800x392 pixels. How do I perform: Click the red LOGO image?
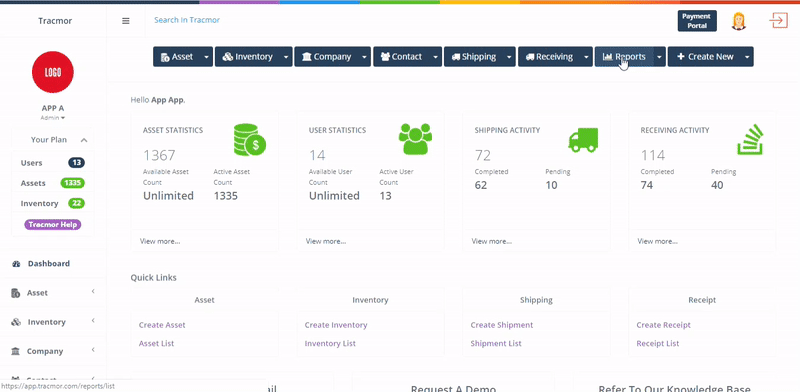(53, 72)
